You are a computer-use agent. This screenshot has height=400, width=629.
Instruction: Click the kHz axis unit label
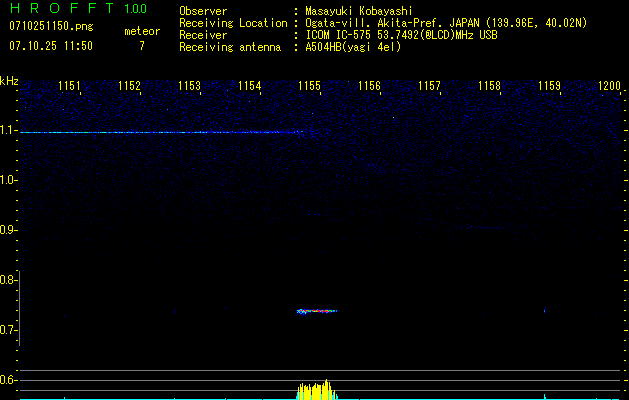click(x=9, y=81)
